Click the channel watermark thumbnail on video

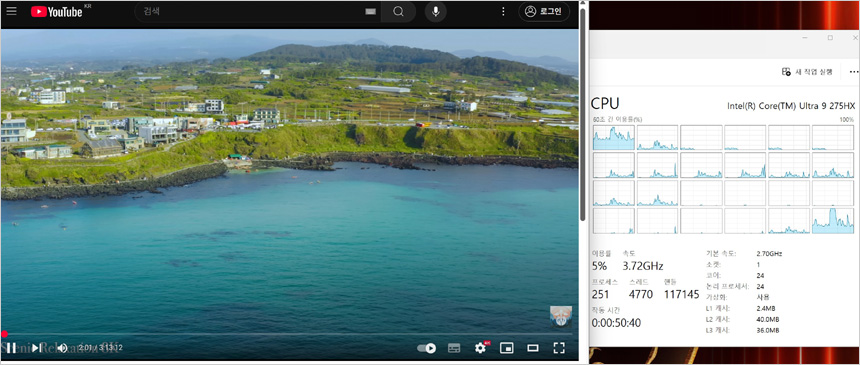click(561, 317)
